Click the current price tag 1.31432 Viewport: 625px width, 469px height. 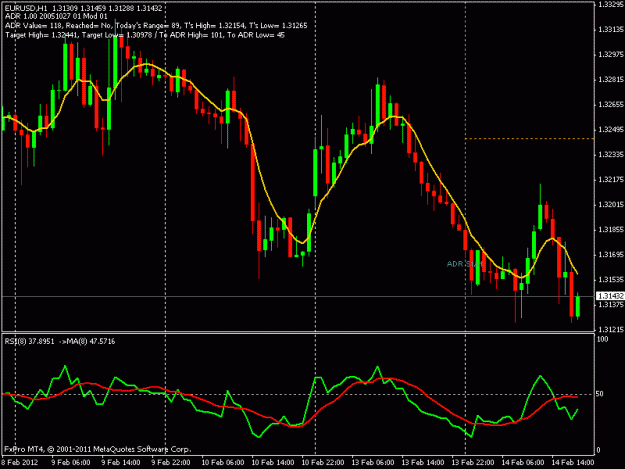pyautogui.click(x=610, y=296)
